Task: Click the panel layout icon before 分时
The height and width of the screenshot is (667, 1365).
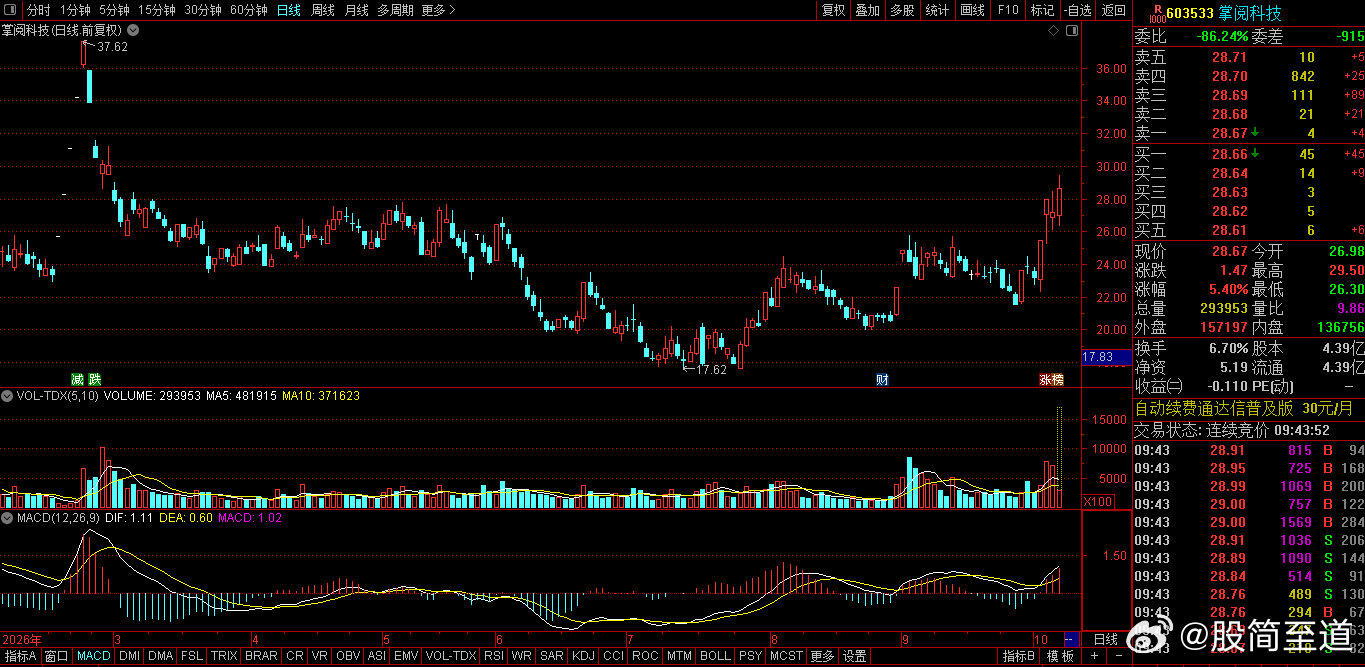Action: [12, 10]
